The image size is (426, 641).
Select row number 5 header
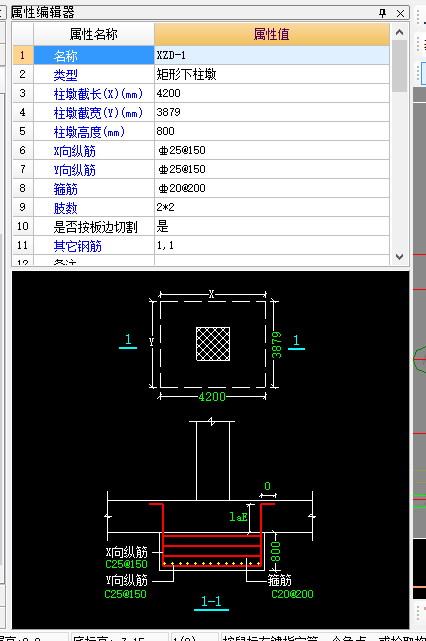tap(23, 132)
